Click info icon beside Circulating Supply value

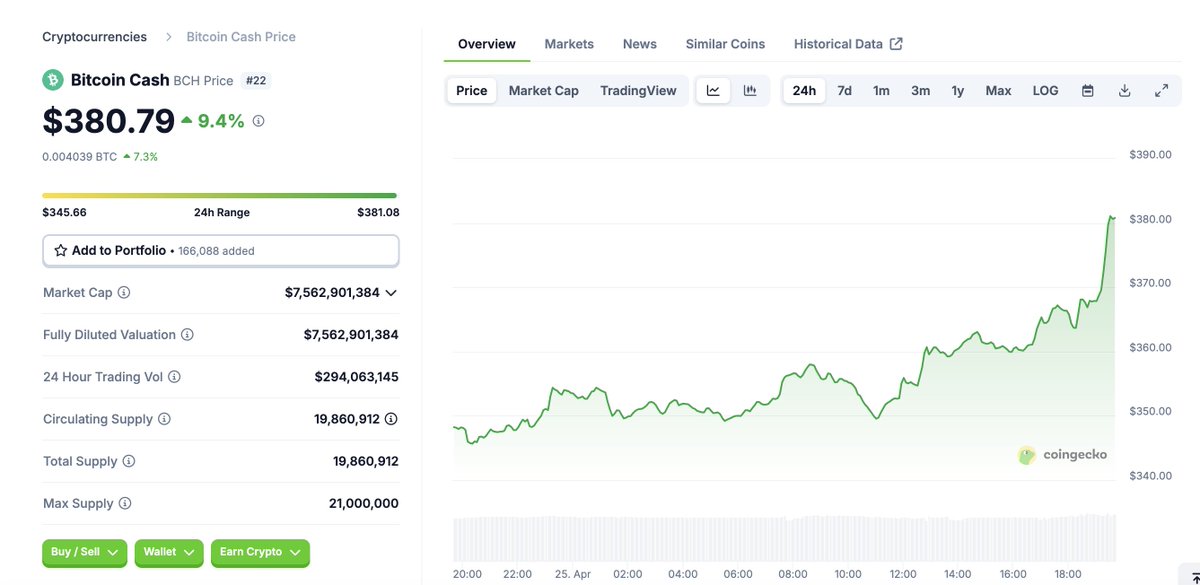(391, 419)
